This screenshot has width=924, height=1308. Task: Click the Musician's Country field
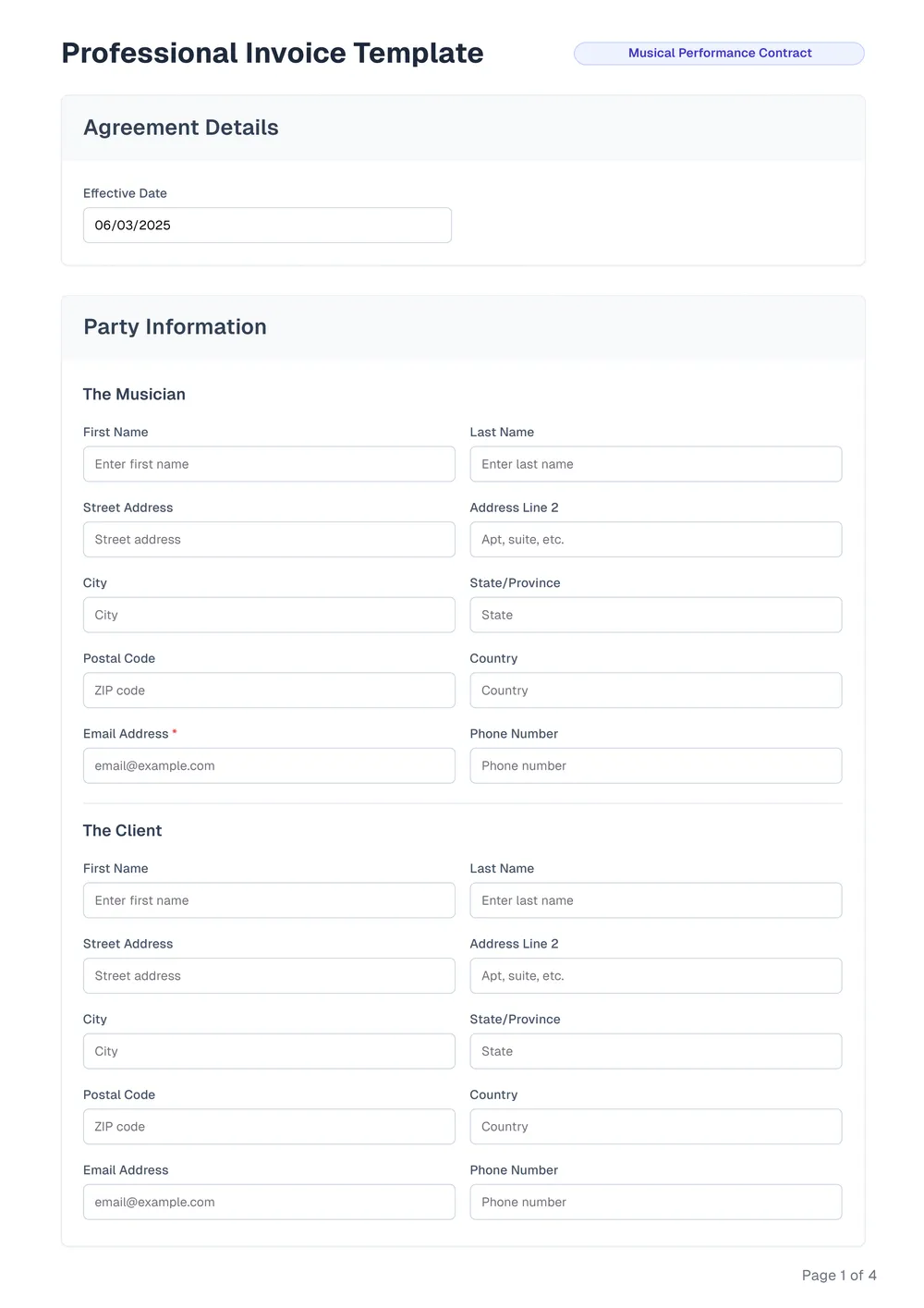[x=655, y=690]
